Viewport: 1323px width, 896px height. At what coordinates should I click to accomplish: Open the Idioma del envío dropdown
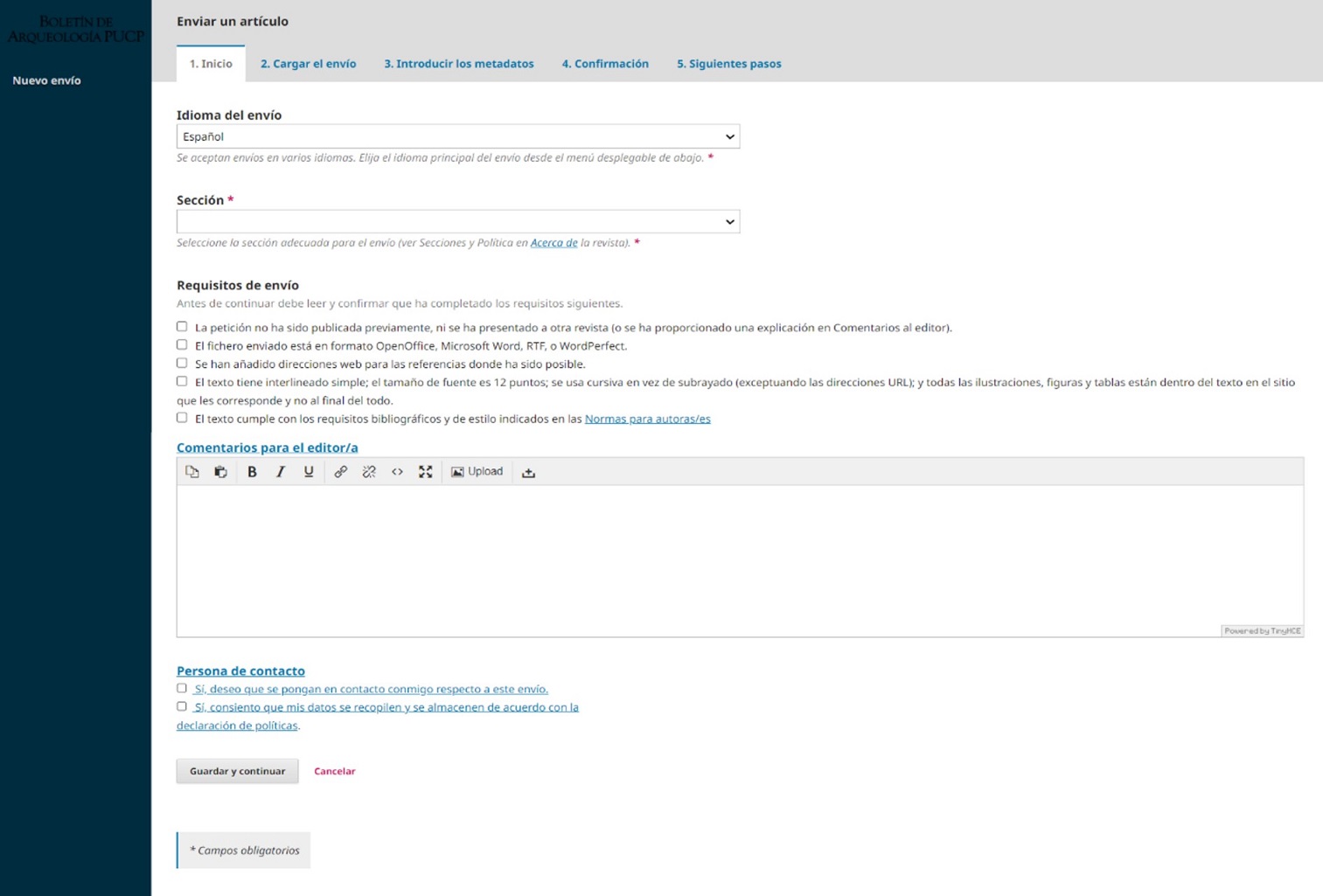click(x=457, y=136)
